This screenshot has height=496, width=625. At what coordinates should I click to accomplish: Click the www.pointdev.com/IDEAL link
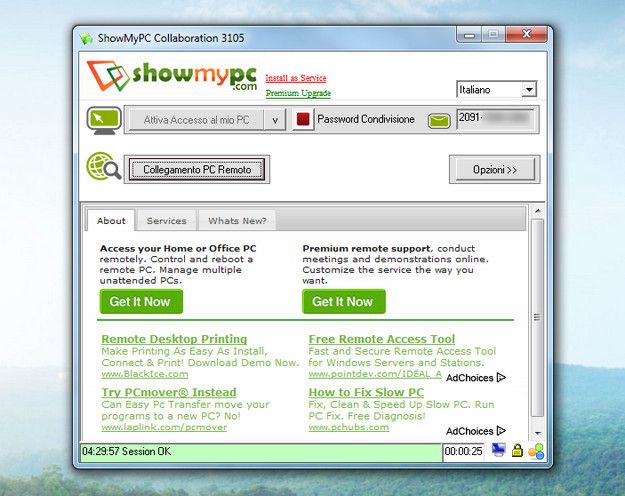click(x=375, y=374)
